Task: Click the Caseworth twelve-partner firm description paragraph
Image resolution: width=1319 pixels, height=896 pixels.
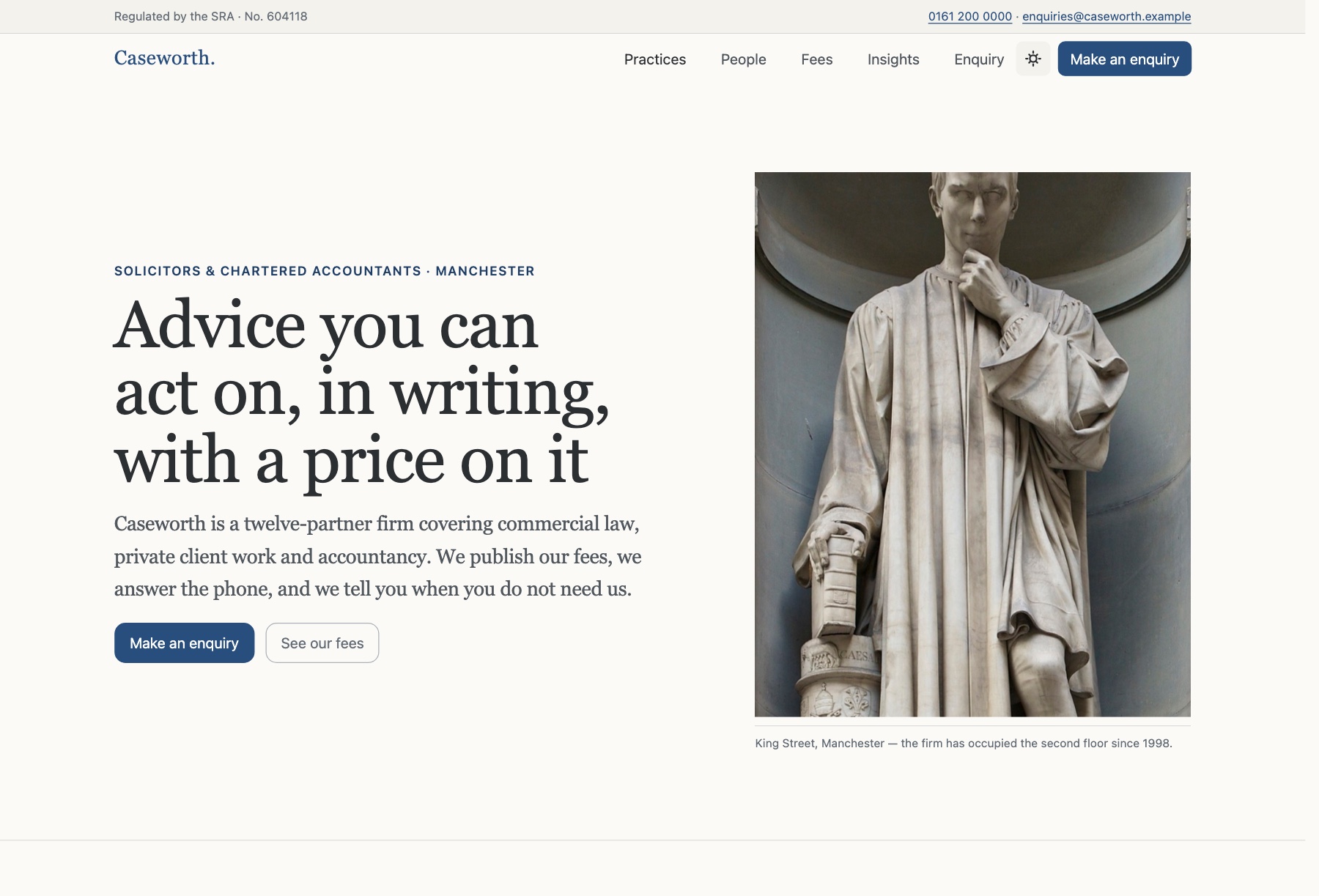Action: point(378,556)
